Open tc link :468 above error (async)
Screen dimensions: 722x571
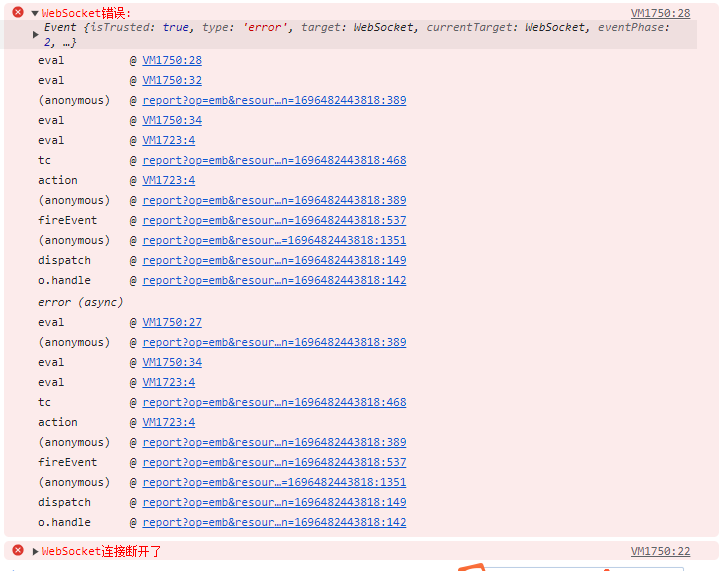pos(274,160)
